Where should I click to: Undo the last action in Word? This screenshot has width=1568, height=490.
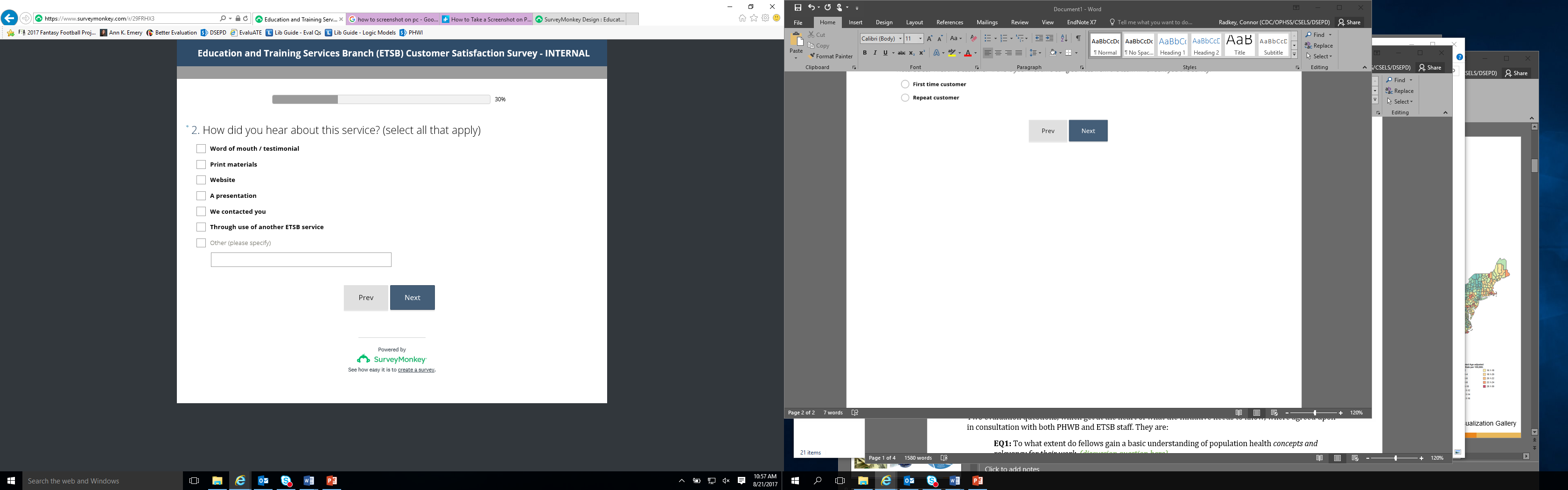pos(811,8)
